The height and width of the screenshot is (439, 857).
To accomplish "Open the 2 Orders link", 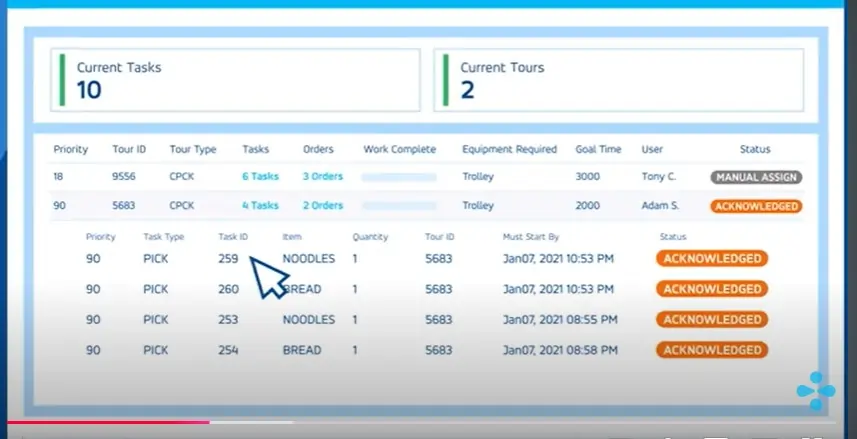I will click(323, 206).
